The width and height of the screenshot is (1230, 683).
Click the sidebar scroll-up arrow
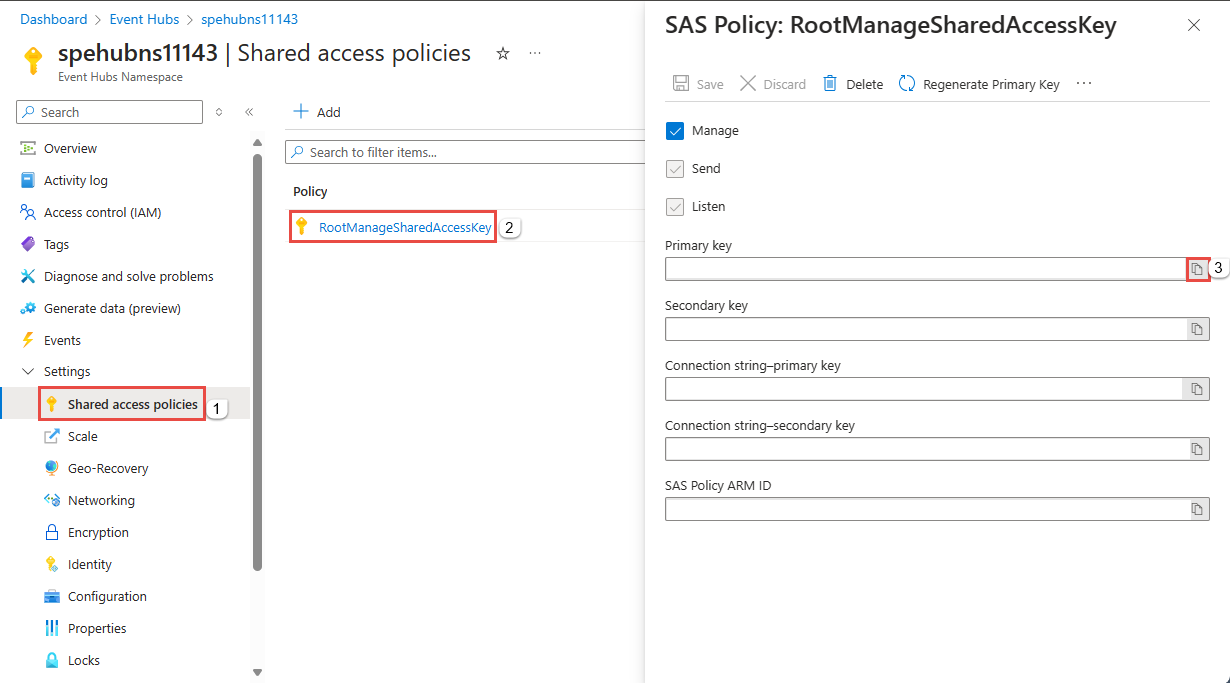pyautogui.click(x=257, y=142)
